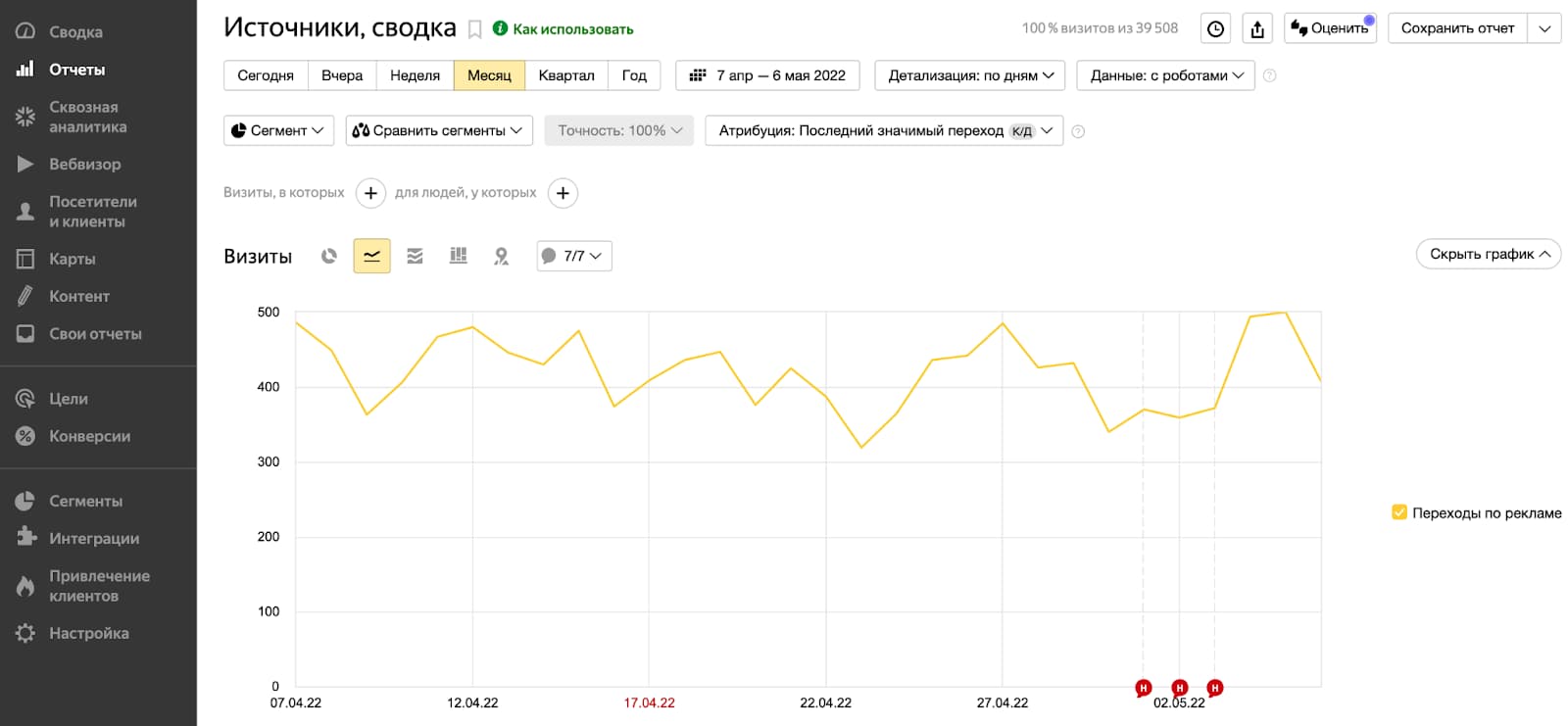Click middle red marker above 02.05.22
This screenshot has width=1568, height=726.
(x=1180, y=688)
